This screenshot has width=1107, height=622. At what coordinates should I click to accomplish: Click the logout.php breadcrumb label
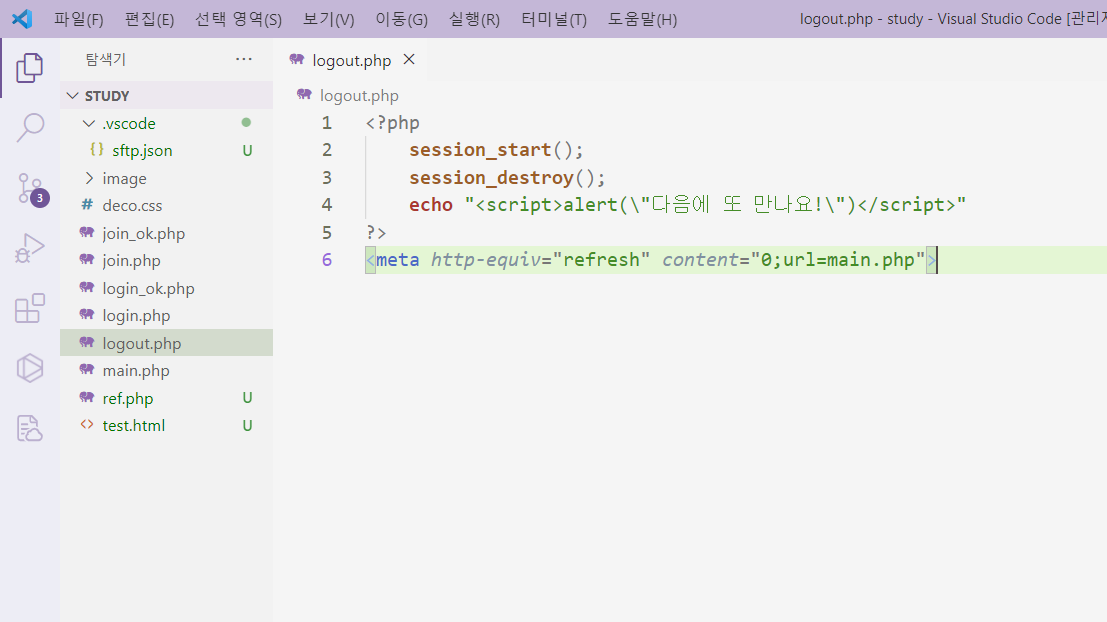pyautogui.click(x=359, y=95)
